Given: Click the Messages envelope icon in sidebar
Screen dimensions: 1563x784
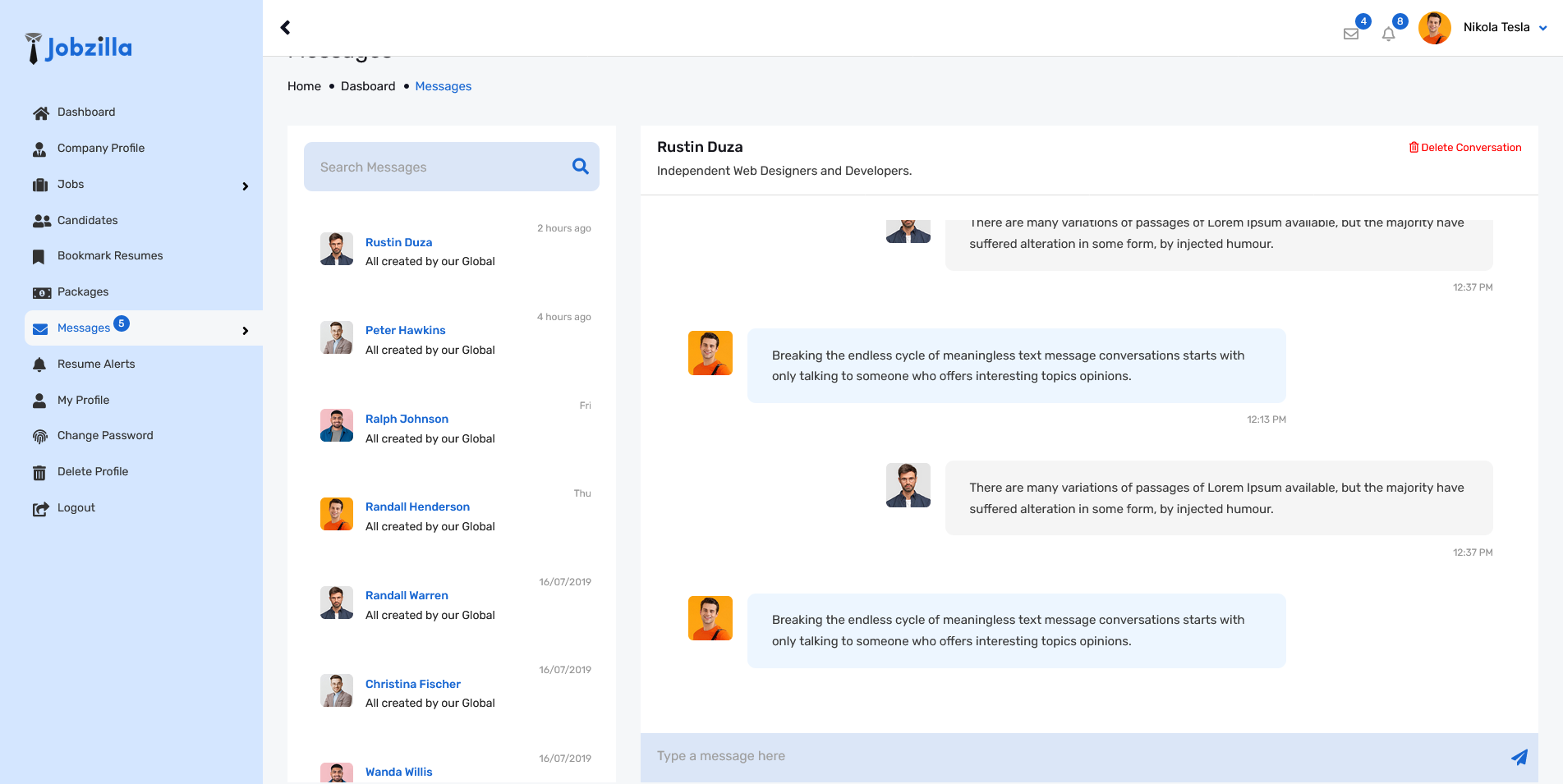Looking at the screenshot, I should tap(40, 329).
